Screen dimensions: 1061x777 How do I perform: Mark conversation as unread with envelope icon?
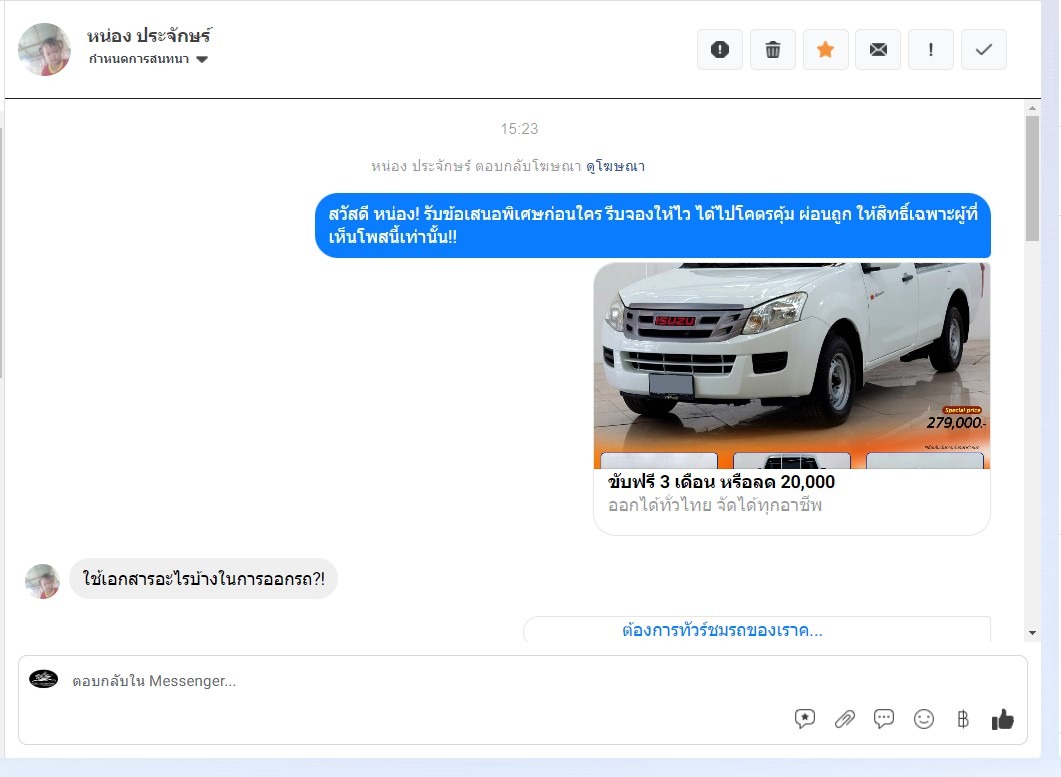[x=878, y=50]
